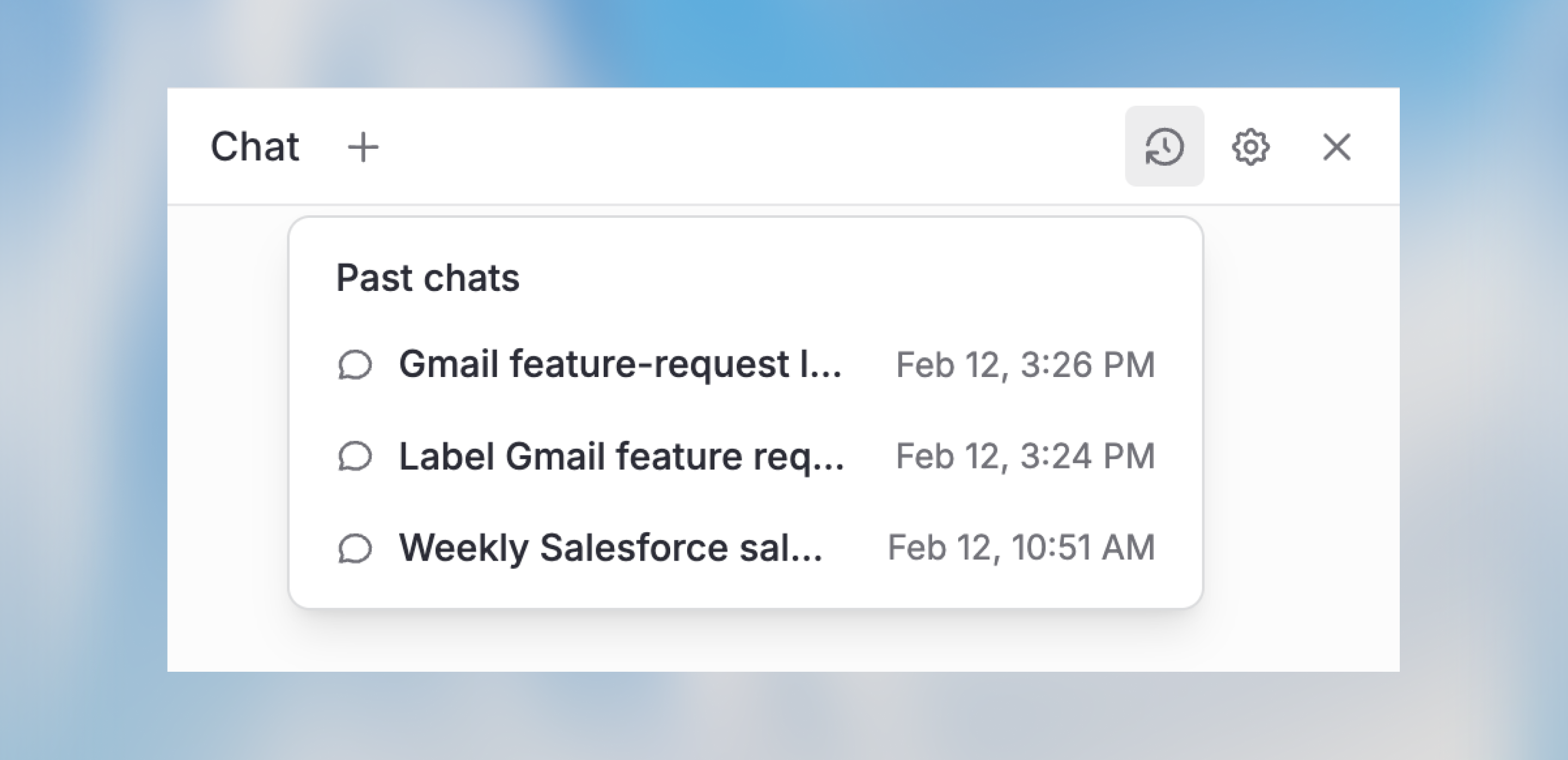Open the "Gmail feature-request l..." past chat
1568x760 pixels.
coord(620,364)
